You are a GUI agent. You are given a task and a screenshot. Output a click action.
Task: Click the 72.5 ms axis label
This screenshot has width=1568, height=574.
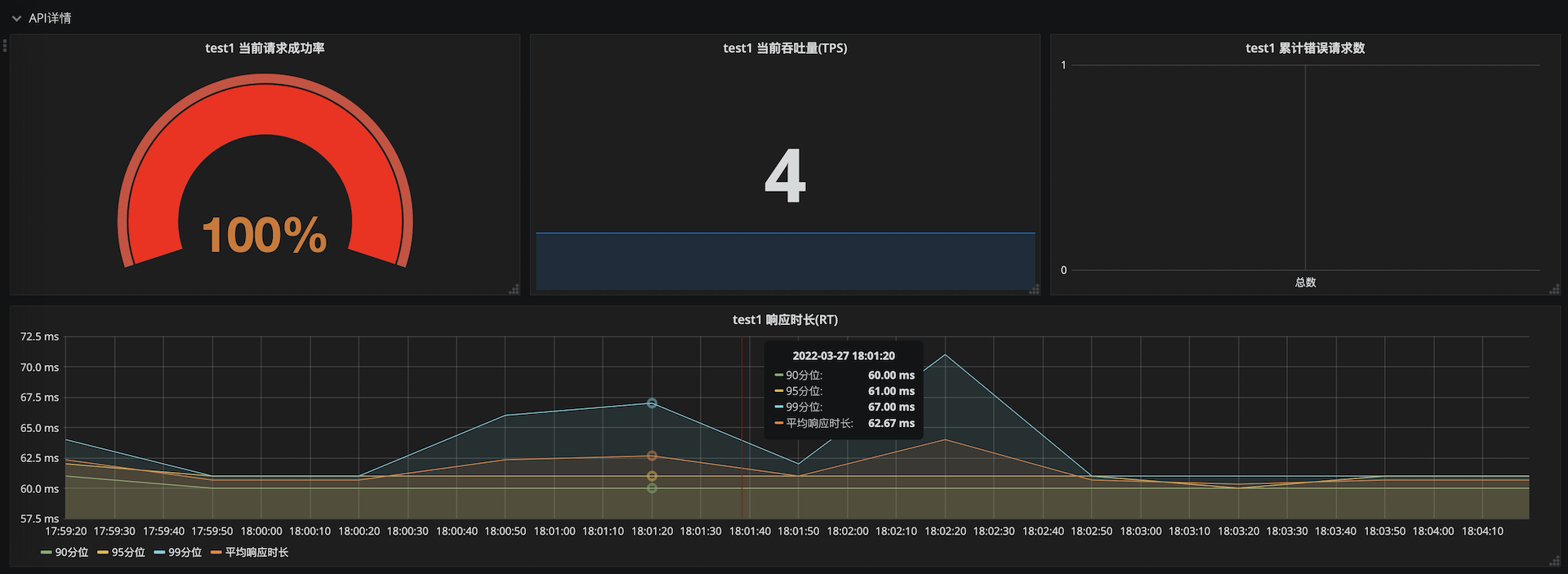click(x=40, y=337)
